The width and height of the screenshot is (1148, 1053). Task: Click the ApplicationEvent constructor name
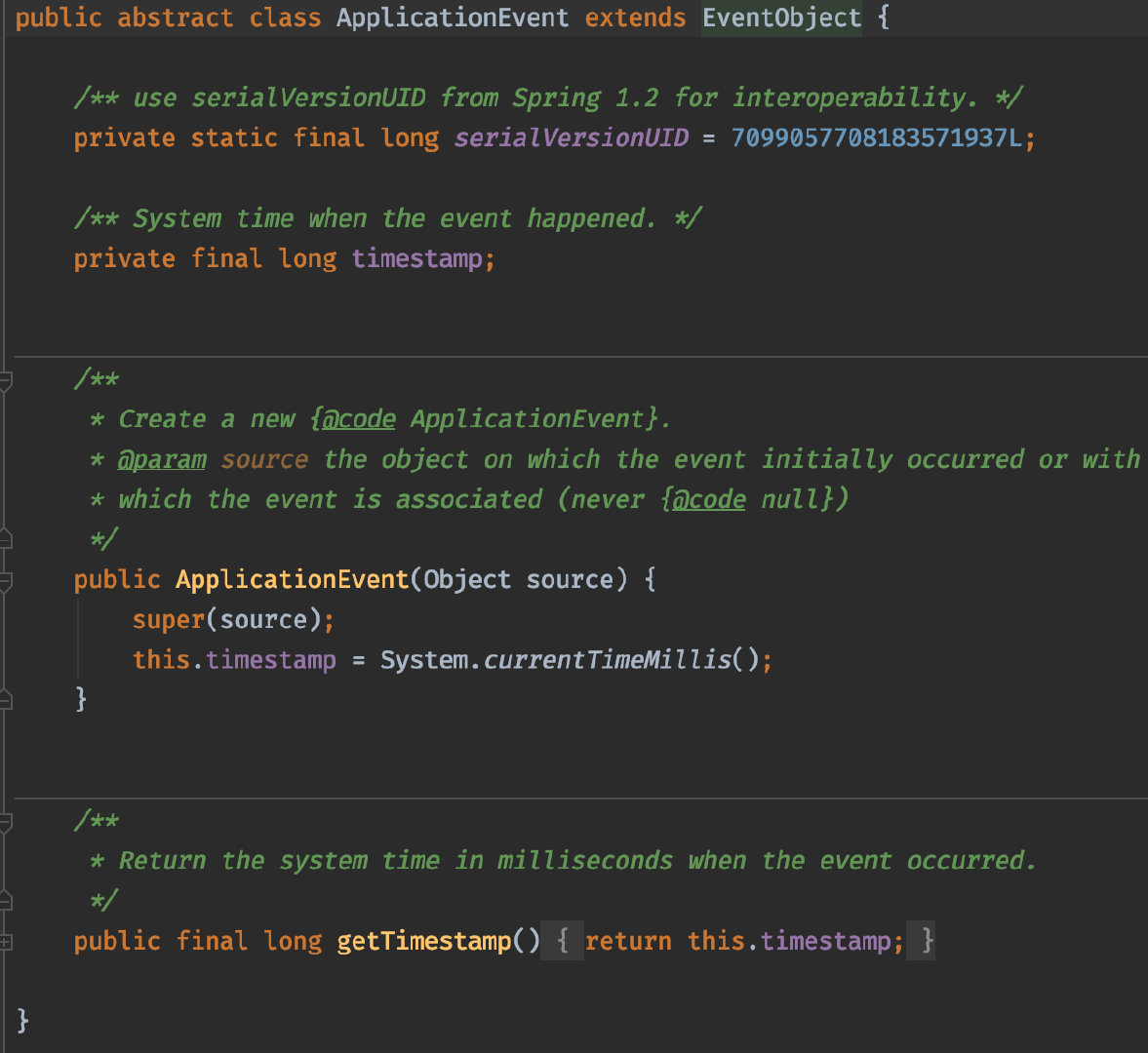(292, 579)
